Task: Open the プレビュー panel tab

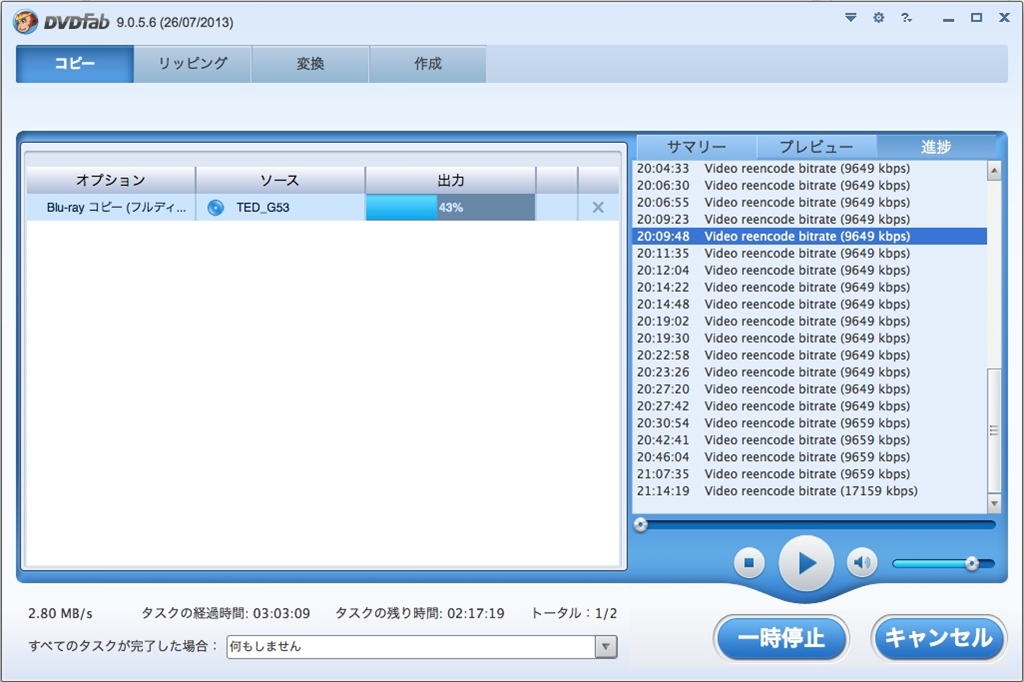Action: point(816,147)
